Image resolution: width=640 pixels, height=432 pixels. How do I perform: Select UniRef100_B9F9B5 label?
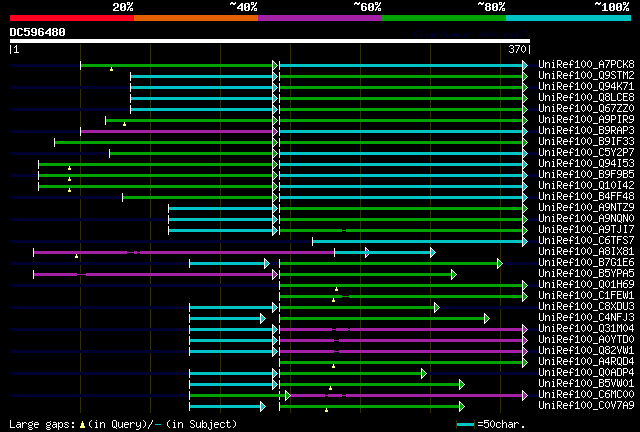coord(586,175)
